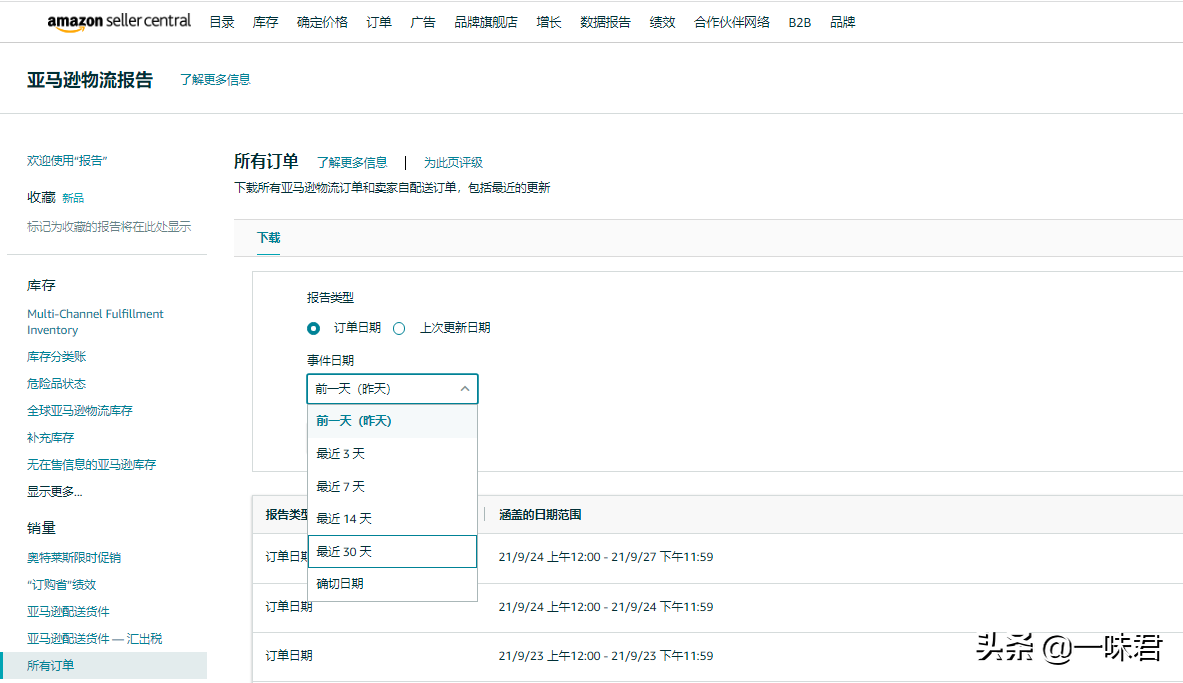Open the 合作伙伴网络 menu
This screenshot has height=683, width=1183.
point(732,23)
